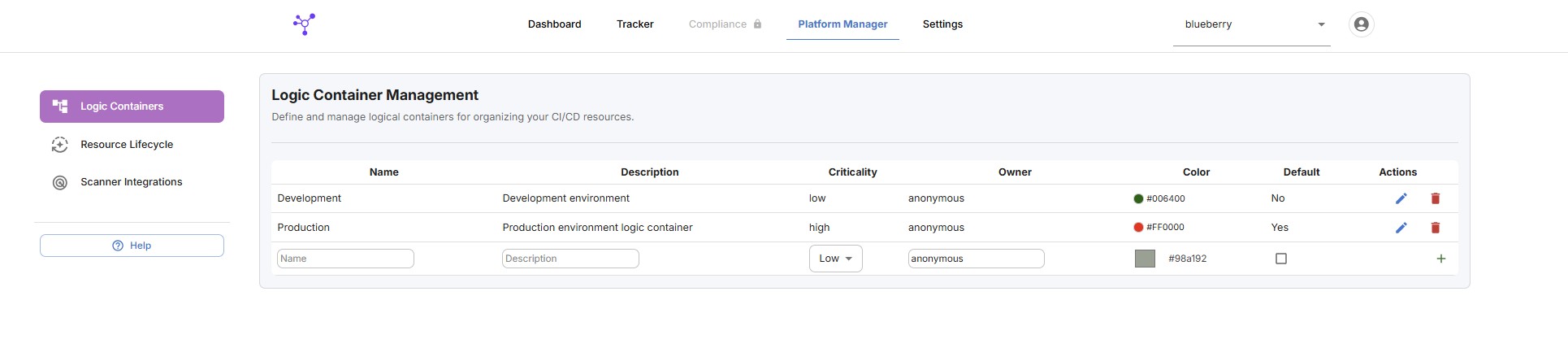Viewport: 1568px width, 348px height.
Task: Open the Low criticality dropdown
Action: tap(836, 259)
